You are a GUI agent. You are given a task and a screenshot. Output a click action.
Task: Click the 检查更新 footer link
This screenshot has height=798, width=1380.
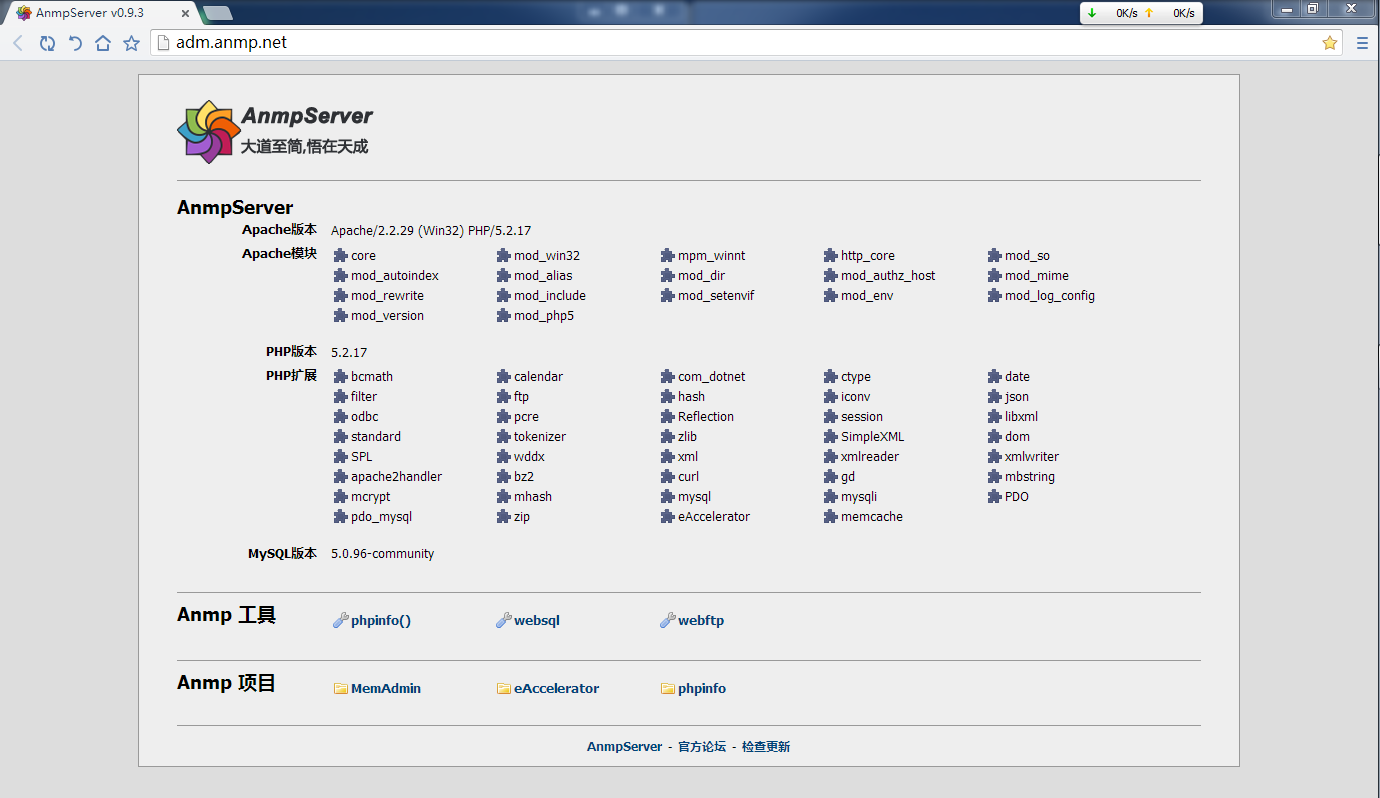coord(766,747)
